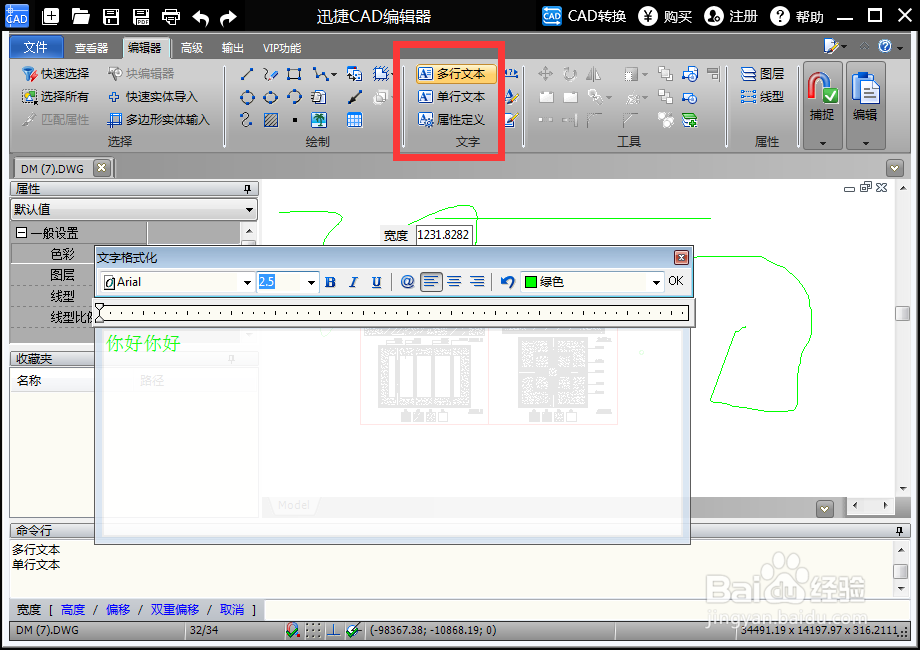Screen dimensions: 920x650
Task: Align text right in formatting dialog
Action: (x=478, y=282)
